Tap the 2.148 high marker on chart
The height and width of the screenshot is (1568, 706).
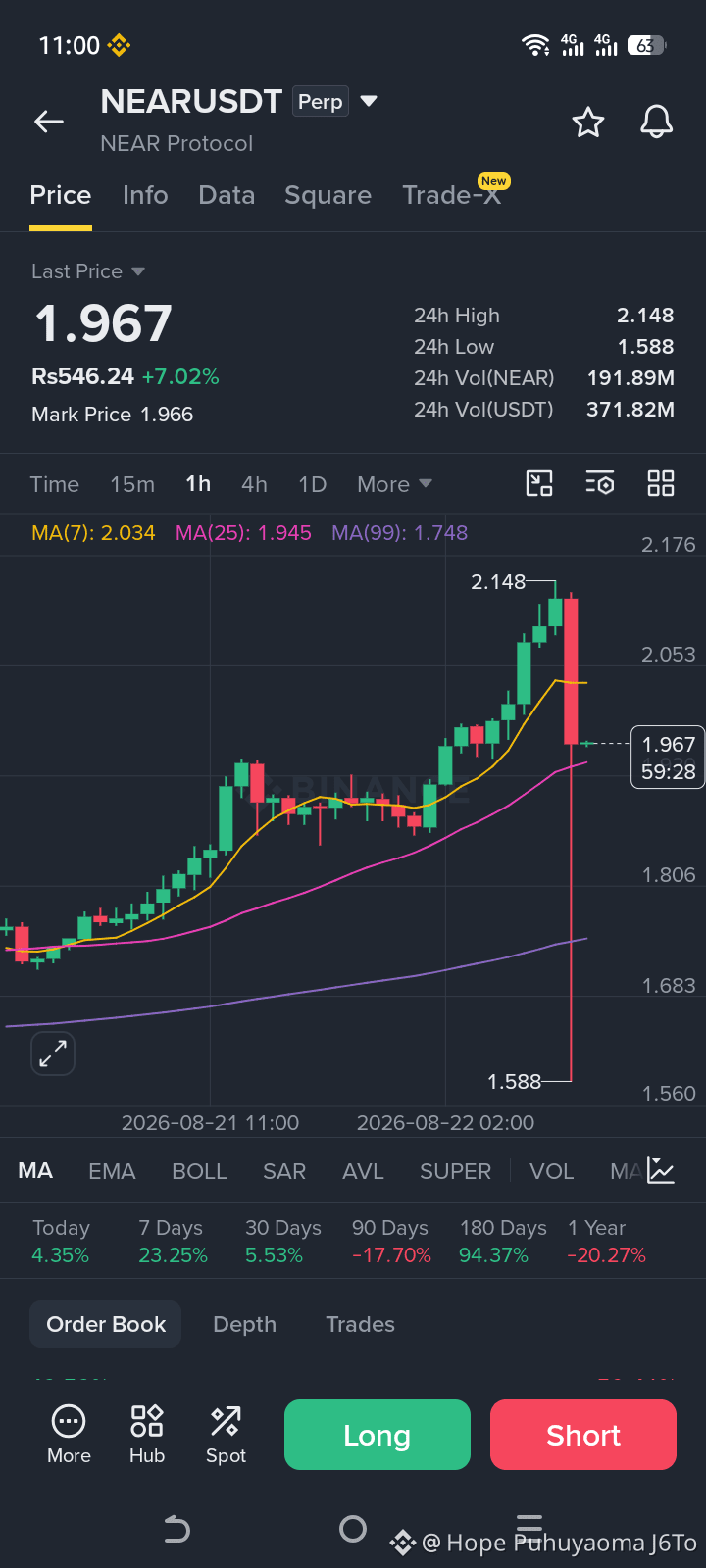(498, 582)
